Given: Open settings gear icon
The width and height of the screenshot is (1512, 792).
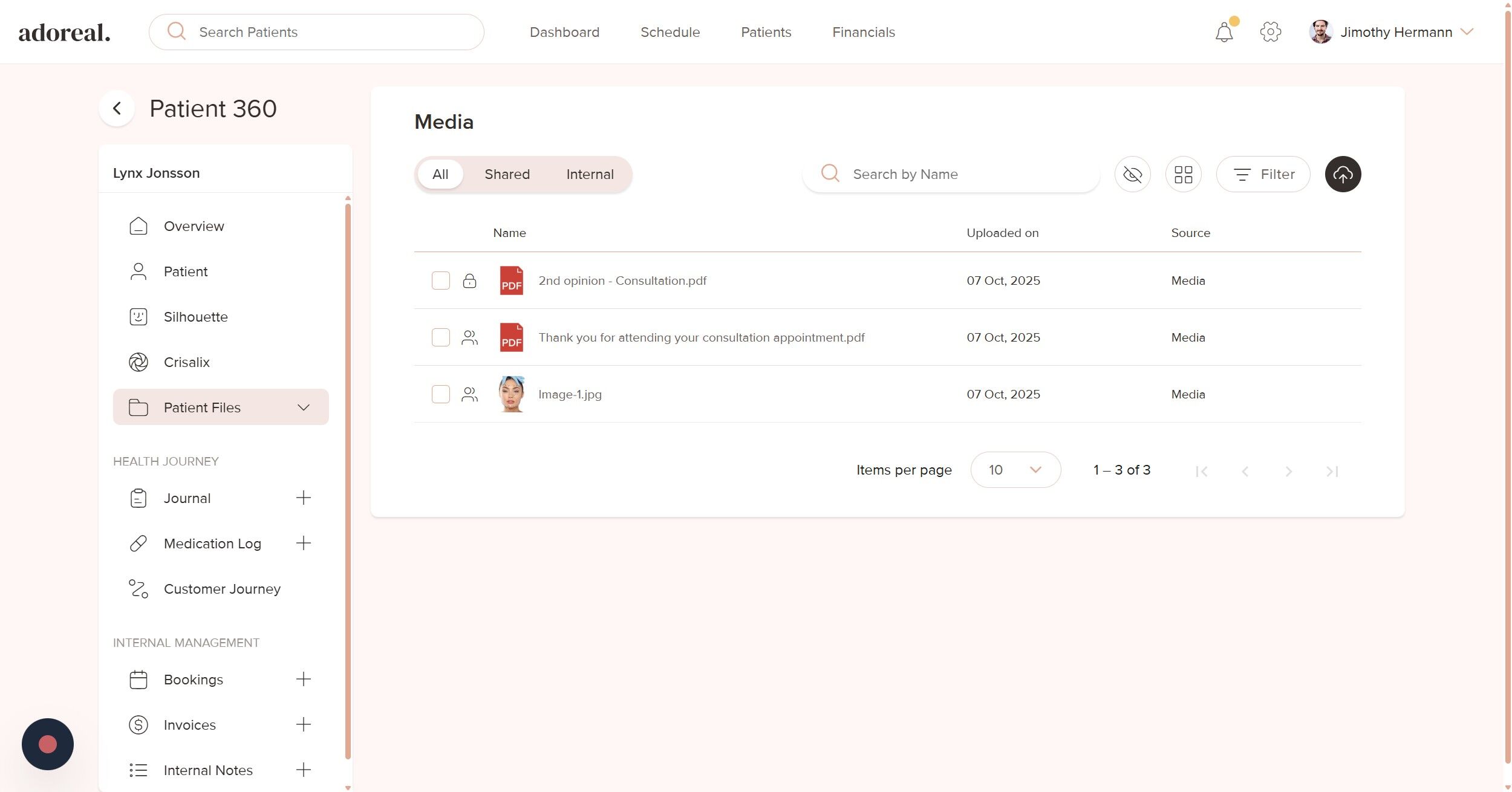Looking at the screenshot, I should point(1270,32).
